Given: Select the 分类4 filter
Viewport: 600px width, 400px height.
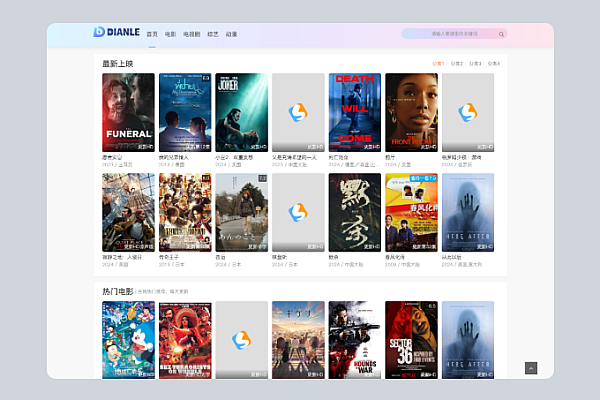Looking at the screenshot, I should pyautogui.click(x=494, y=64).
